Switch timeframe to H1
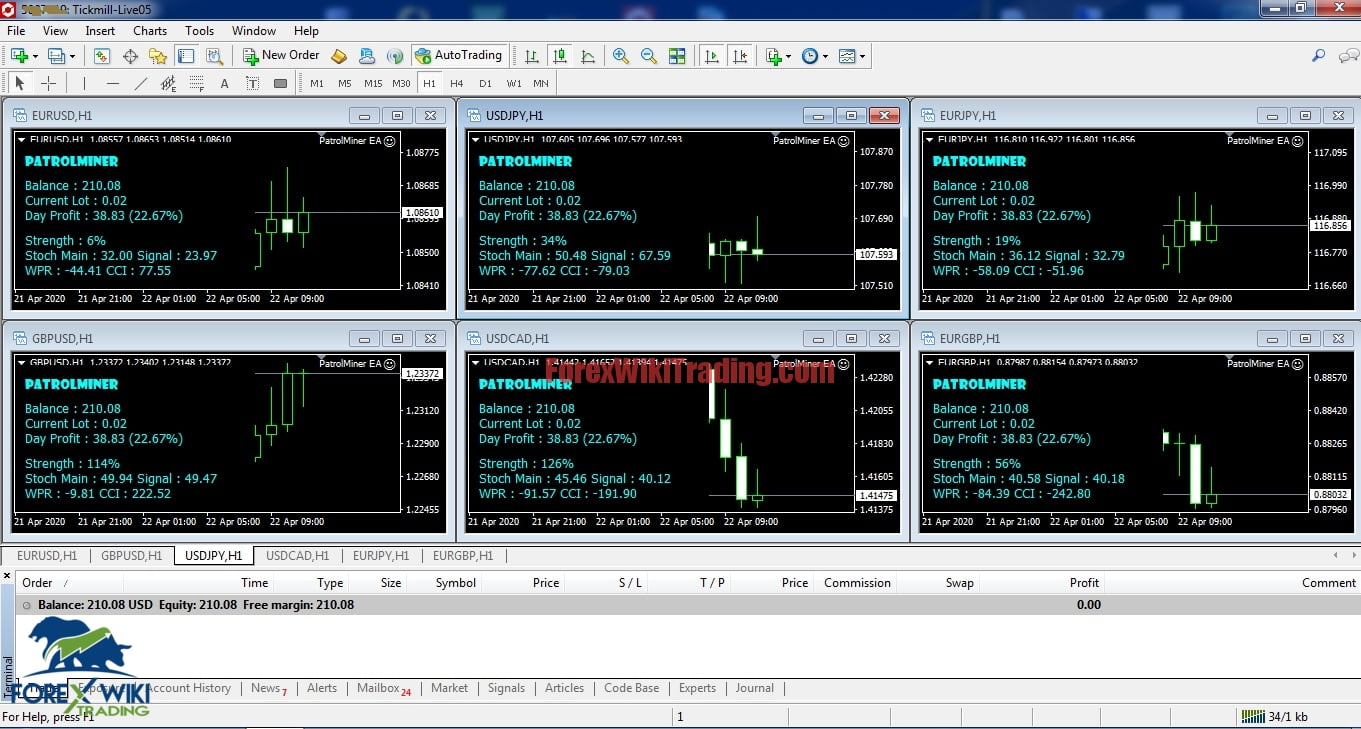This screenshot has width=1361, height=729. point(429,83)
